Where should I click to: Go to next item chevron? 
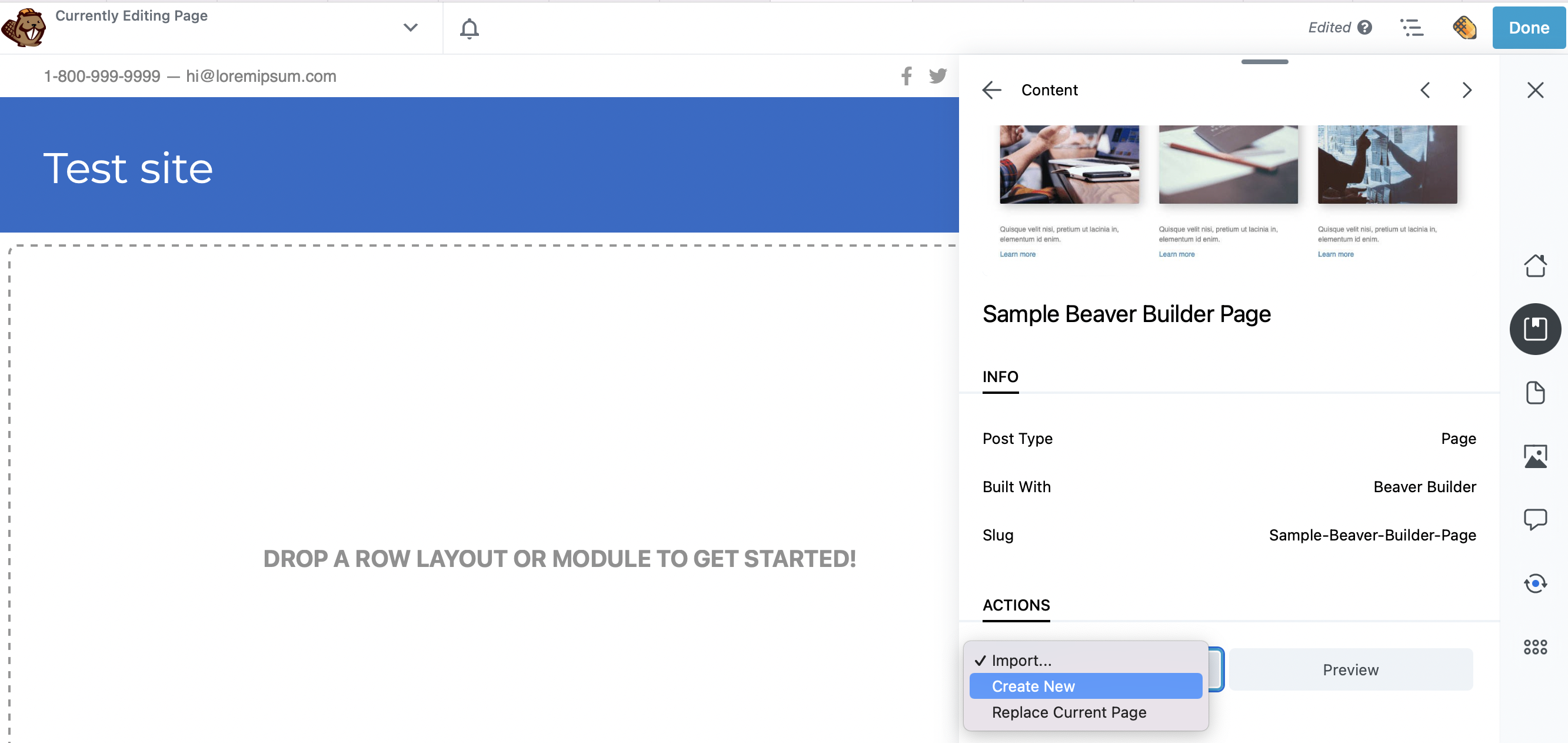1466,90
